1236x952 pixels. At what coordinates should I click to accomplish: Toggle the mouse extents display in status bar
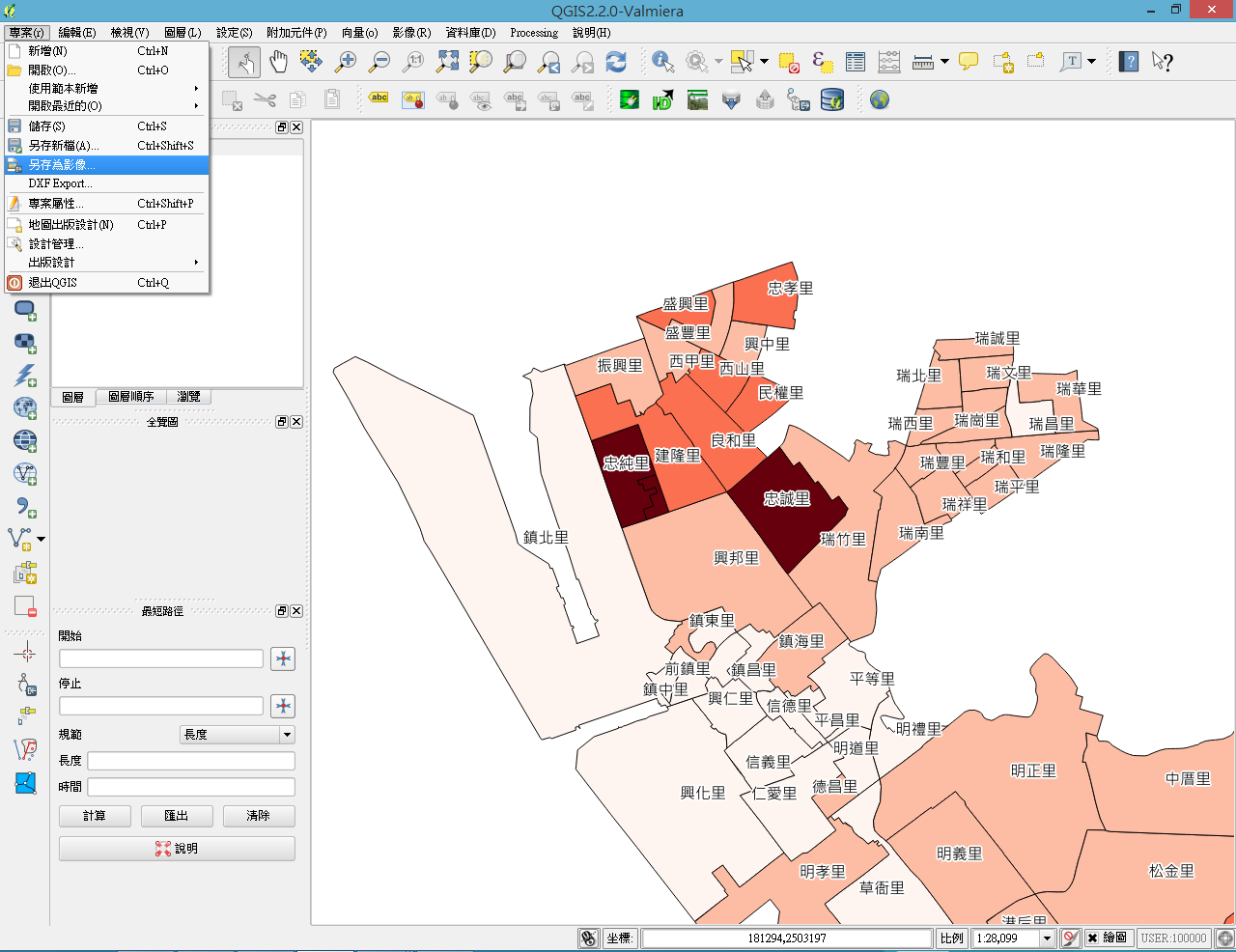588,938
